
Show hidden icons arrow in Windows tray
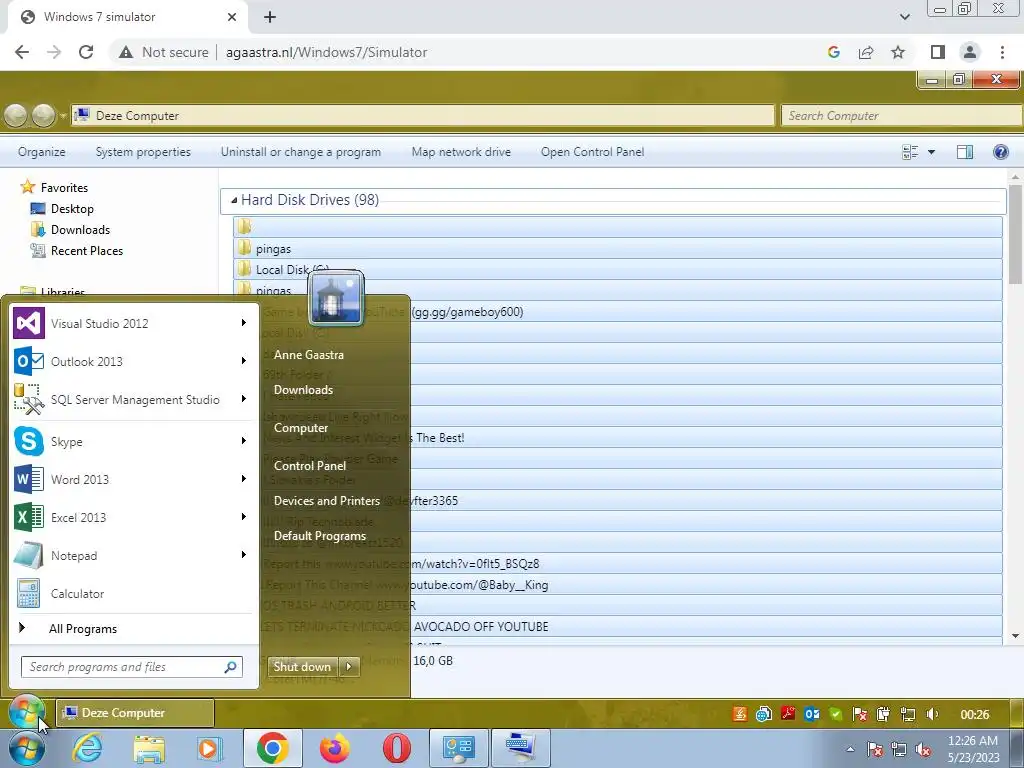pyautogui.click(x=850, y=750)
